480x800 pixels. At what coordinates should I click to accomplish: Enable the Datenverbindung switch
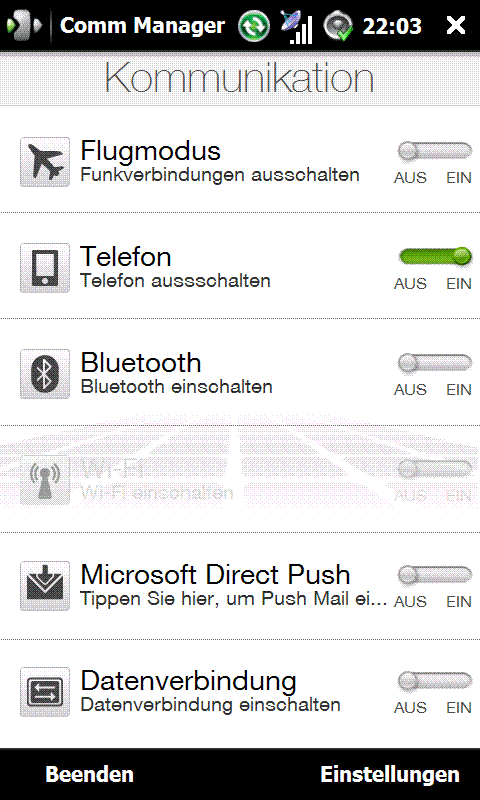tap(435, 682)
